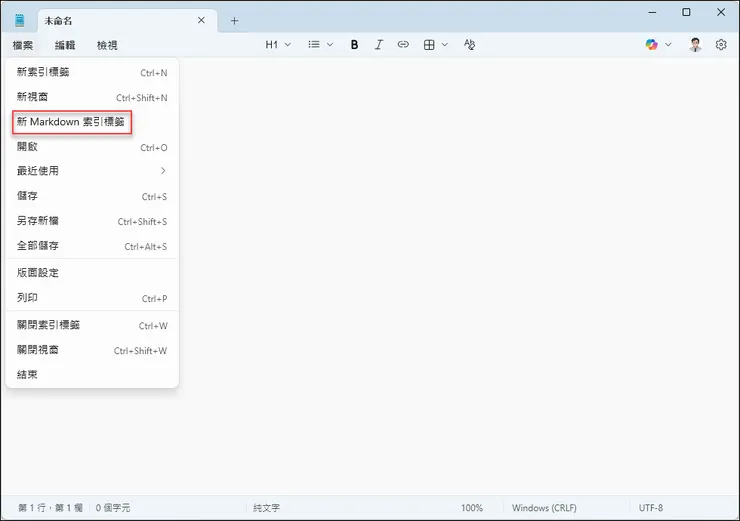Viewport: 740px width, 521px height.
Task: Choose 關閉視窗 menu entry
Action: [x=92, y=350]
